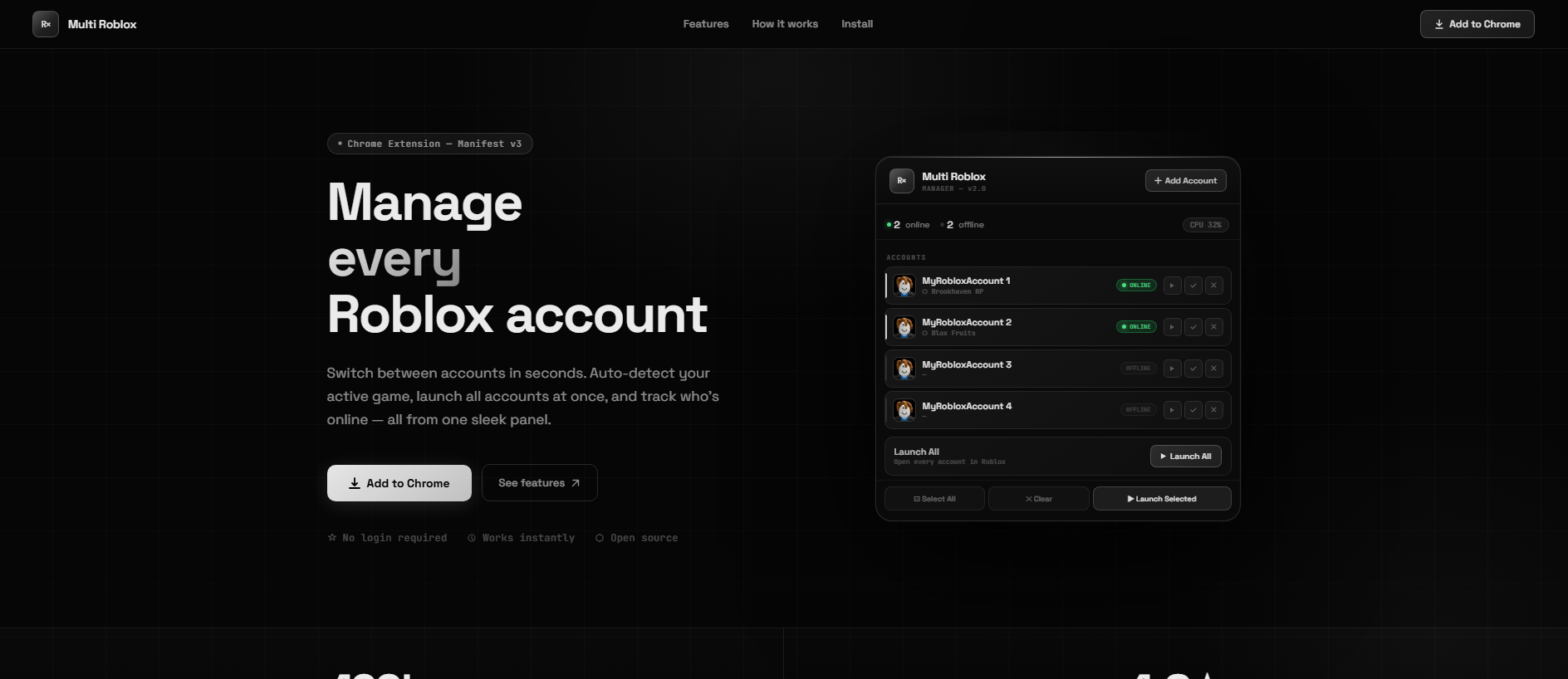
Task: Click Add to Chrome in the top bar
Action: click(x=1477, y=24)
